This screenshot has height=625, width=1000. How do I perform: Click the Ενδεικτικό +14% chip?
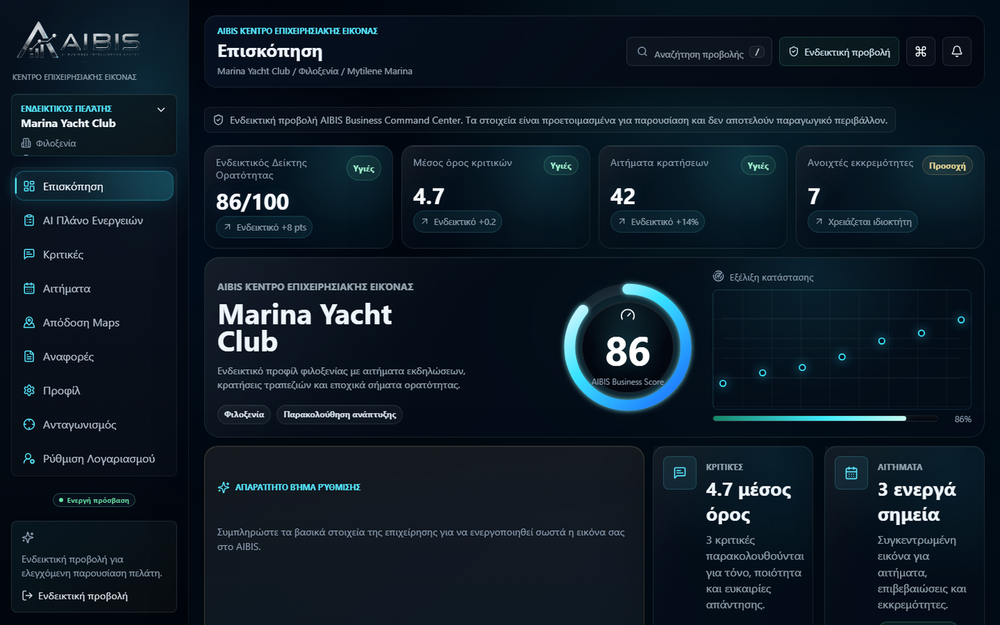658,222
